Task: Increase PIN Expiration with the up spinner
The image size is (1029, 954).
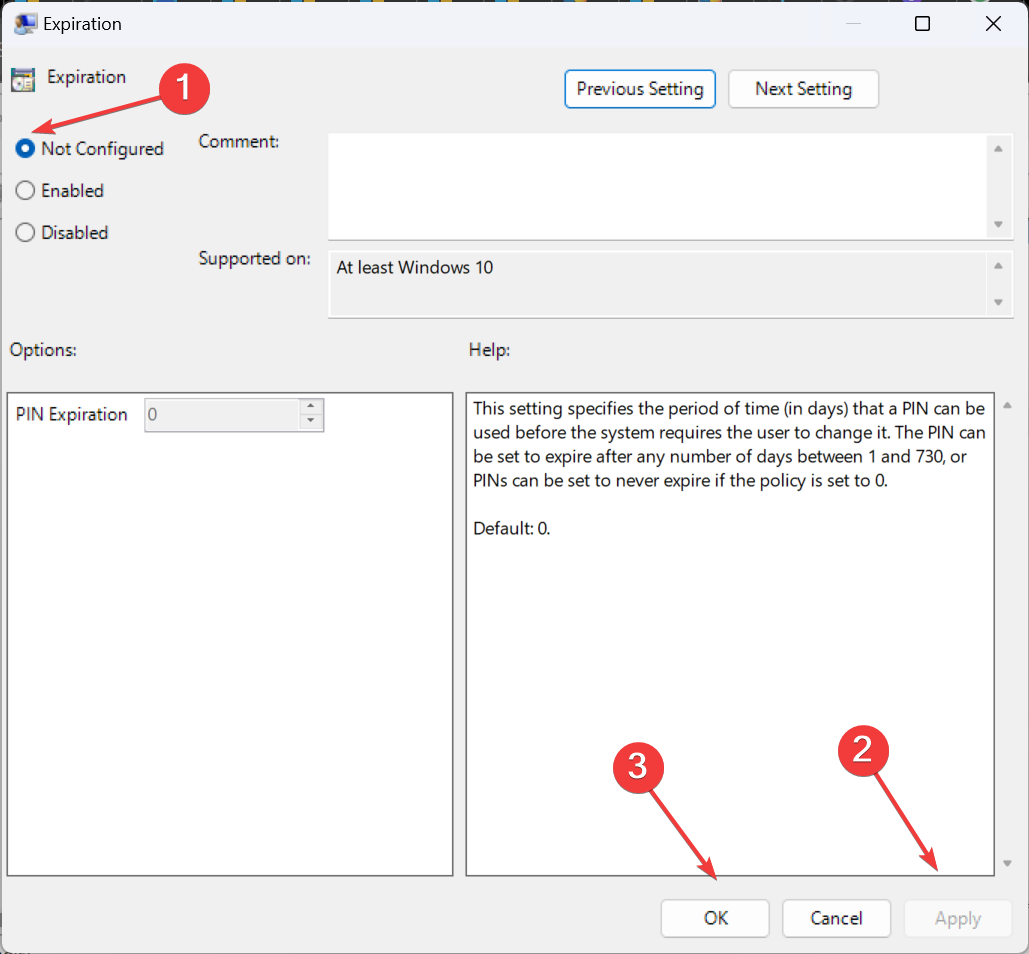Action: coord(311,407)
